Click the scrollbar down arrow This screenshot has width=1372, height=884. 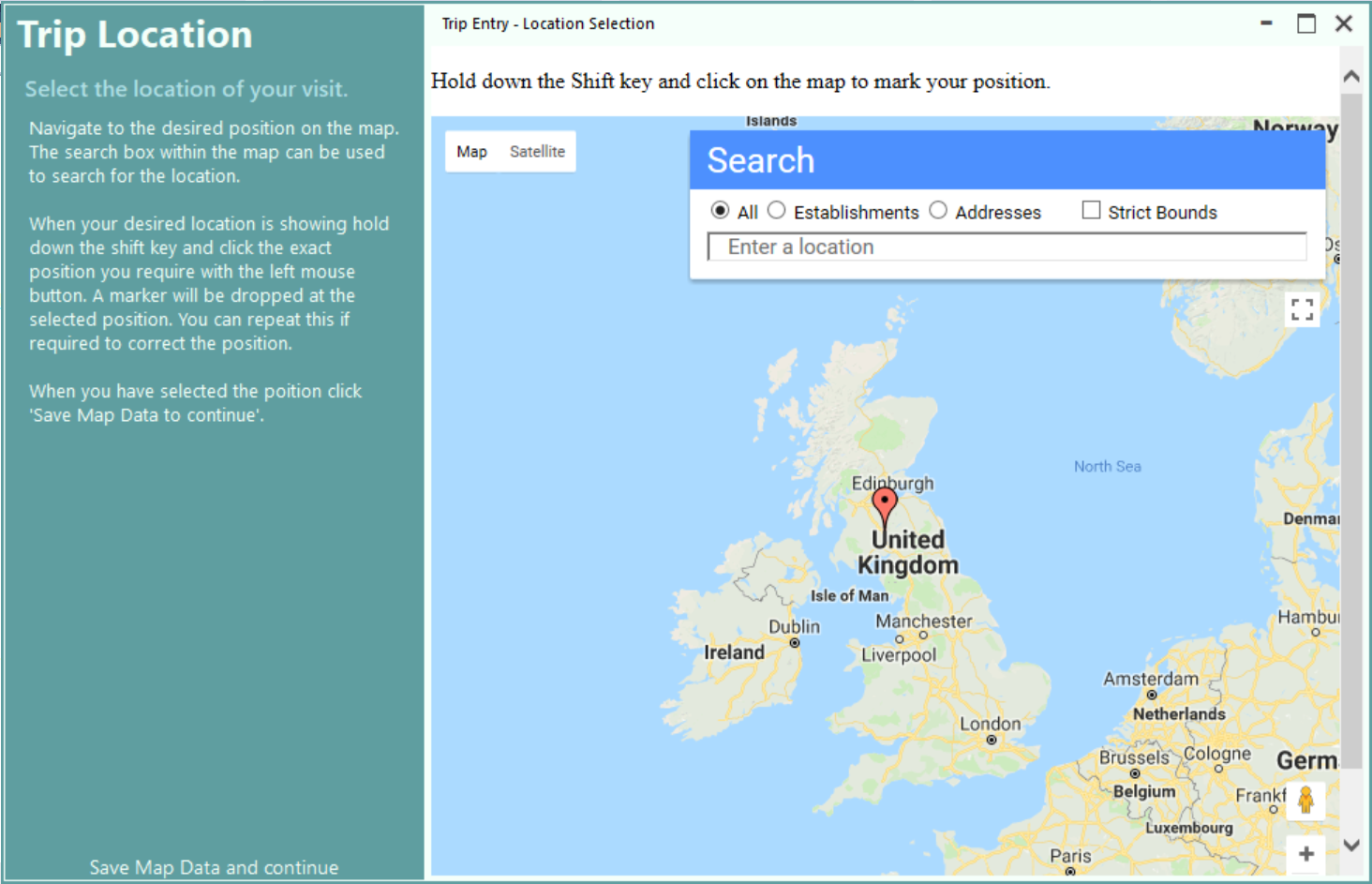[x=1351, y=845]
